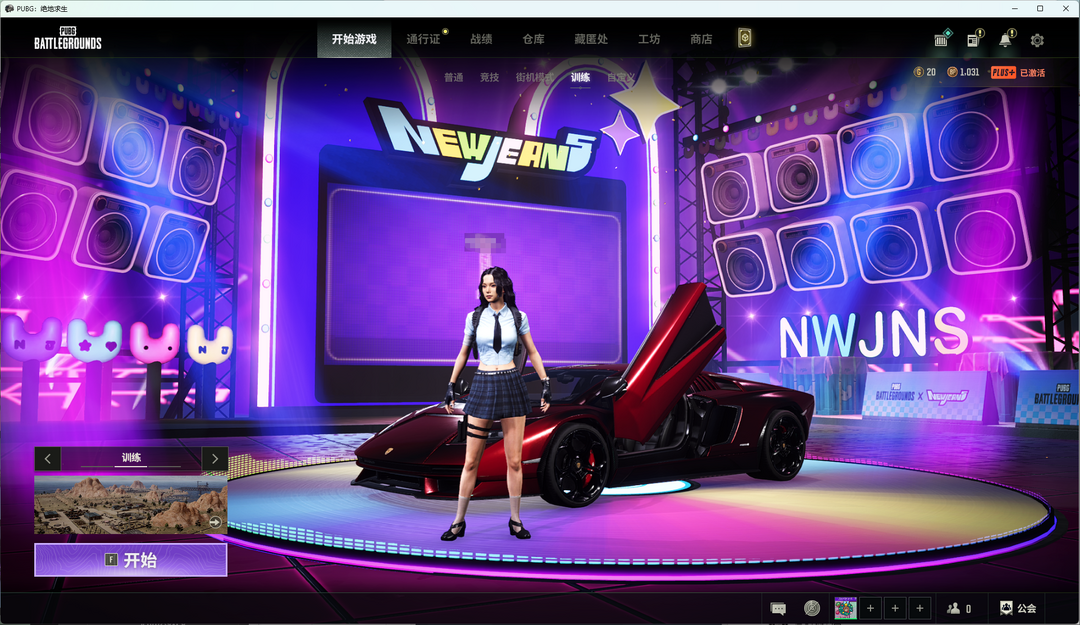Invite teammate in third empty plus slot
The width and height of the screenshot is (1080, 625).
(x=920, y=608)
